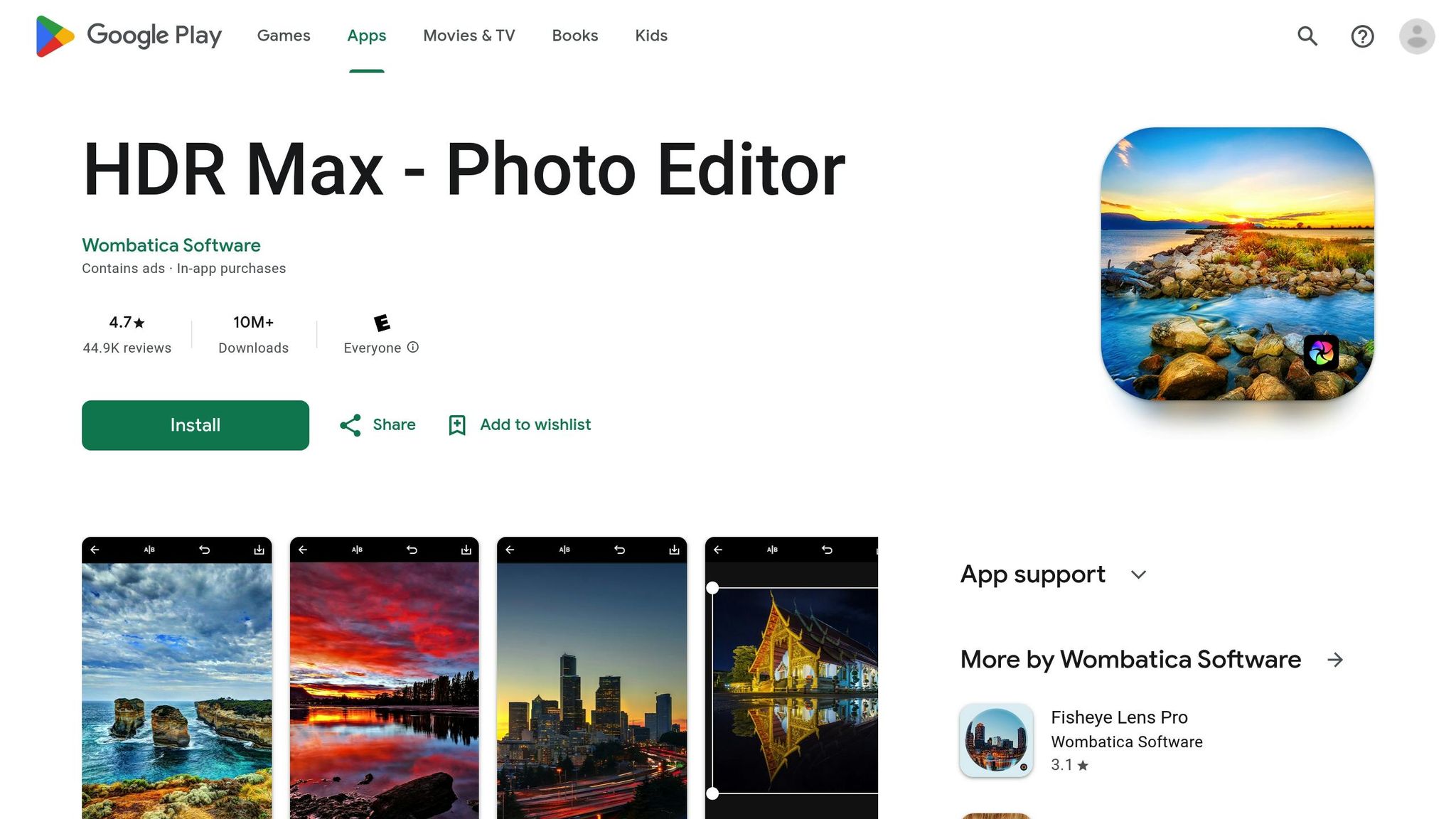Click the Downloads label
This screenshot has width=1456, height=819.
pyautogui.click(x=254, y=348)
